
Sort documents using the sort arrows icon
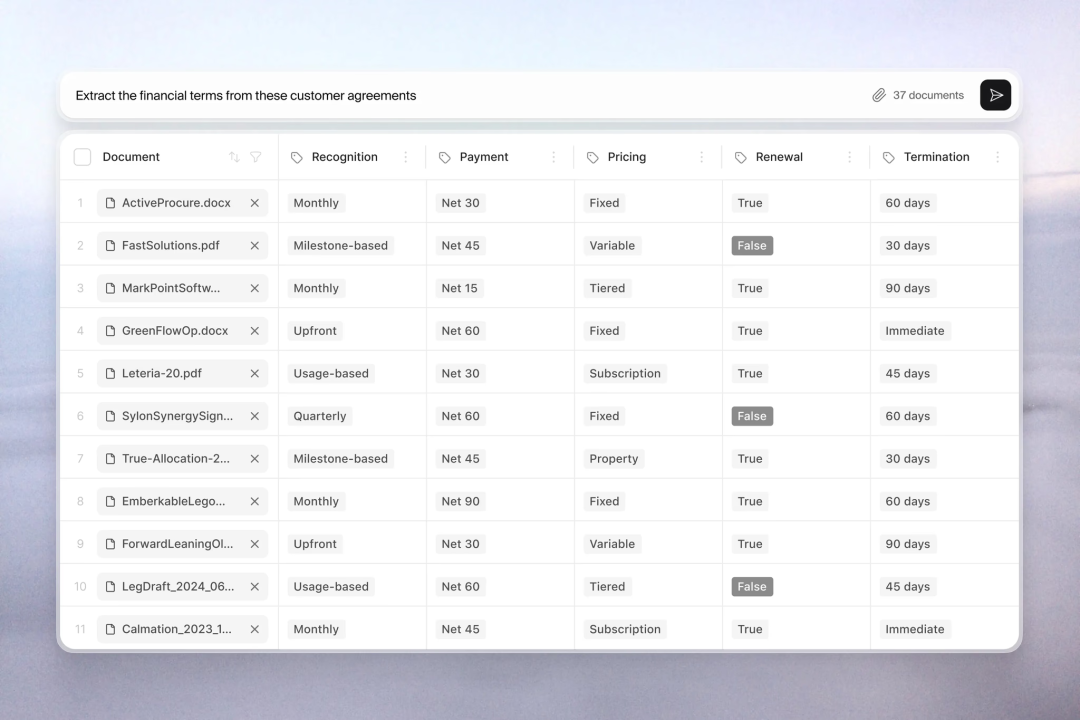pos(234,157)
